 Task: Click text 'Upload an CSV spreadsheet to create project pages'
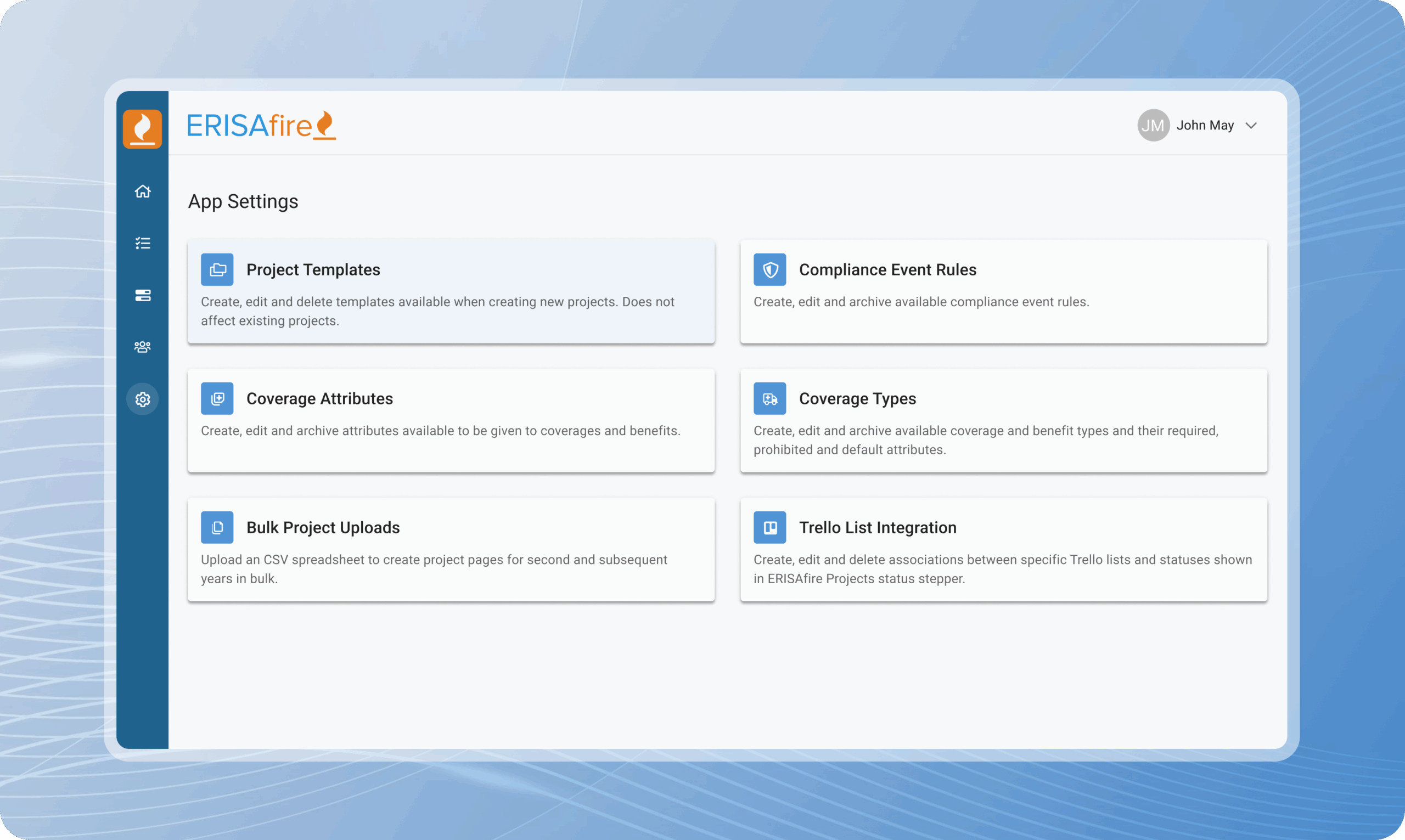point(352,560)
